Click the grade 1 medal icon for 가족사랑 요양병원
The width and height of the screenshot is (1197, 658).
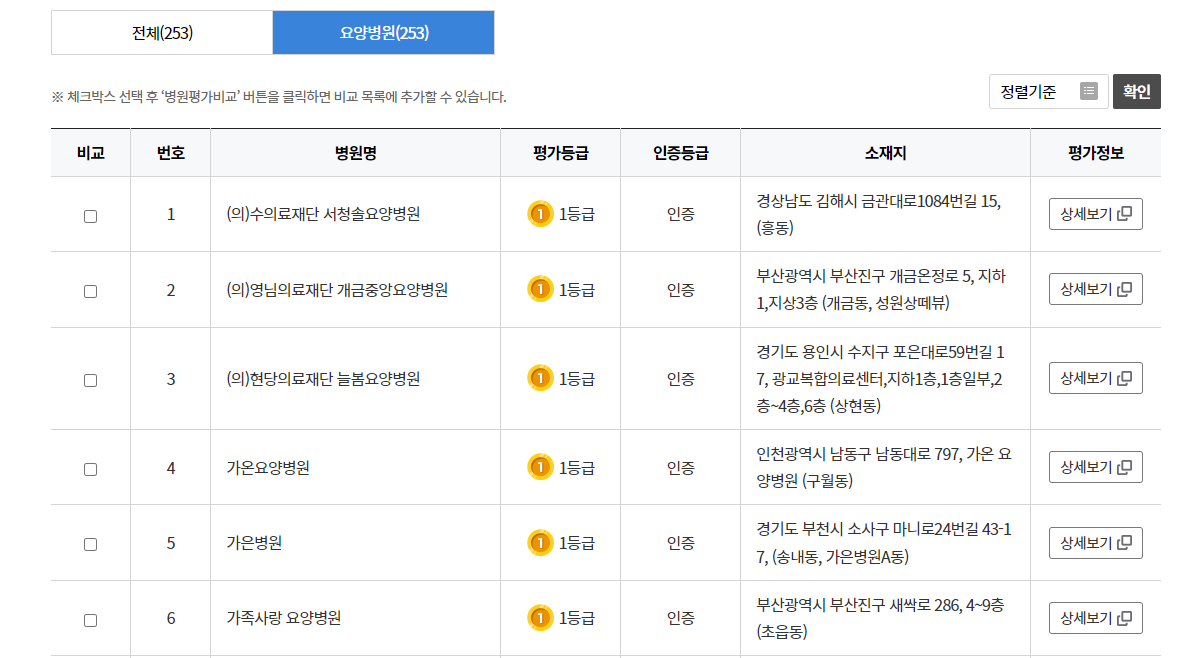540,618
